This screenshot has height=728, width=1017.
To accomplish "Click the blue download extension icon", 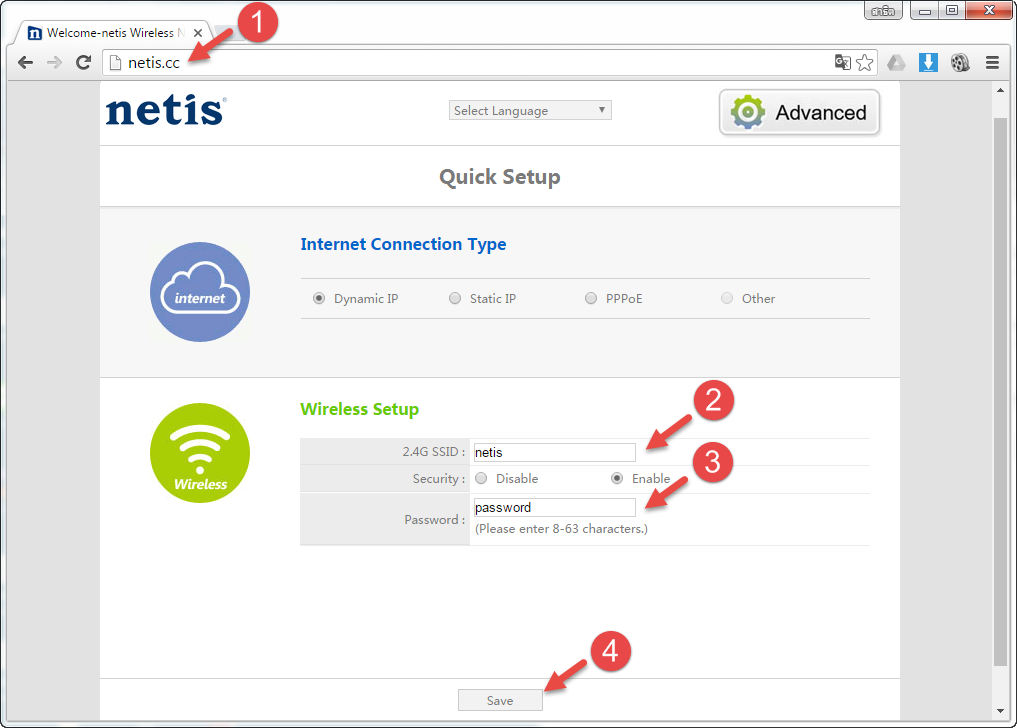I will pos(928,62).
